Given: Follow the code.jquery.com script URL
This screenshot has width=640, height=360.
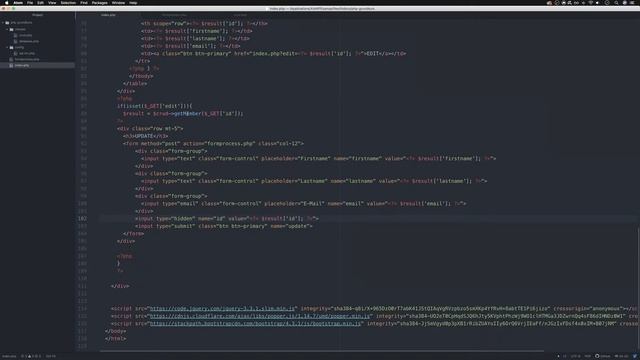Looking at the screenshot, I should coord(222,309).
